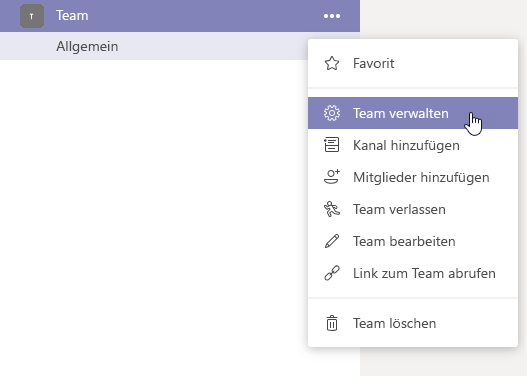527x376 pixels.
Task: Click the trash can icon for Team löschen
Action: pos(332,323)
